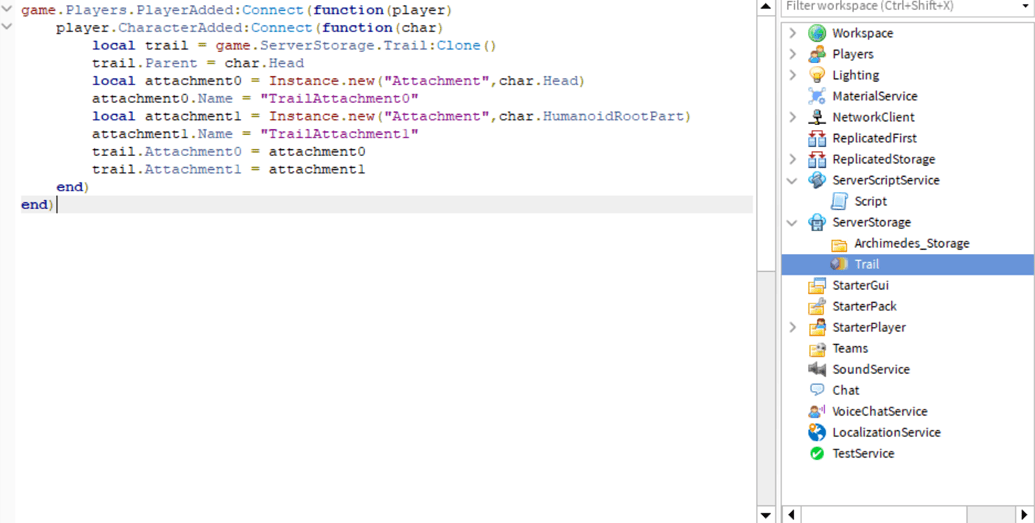This screenshot has height=523, width=1035.
Task: Select the Archimedes_Storage folder label
Action: point(912,243)
